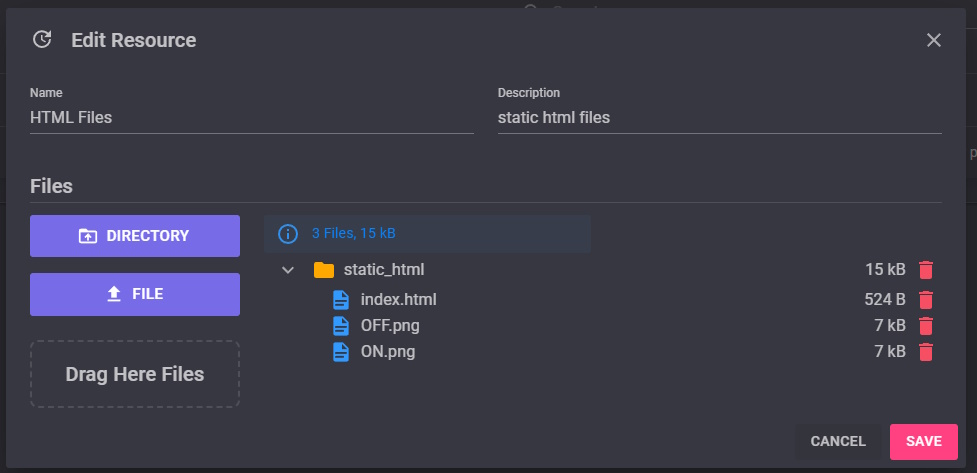The width and height of the screenshot is (977, 473).
Task: Select the static_html folder row
Action: 384,270
